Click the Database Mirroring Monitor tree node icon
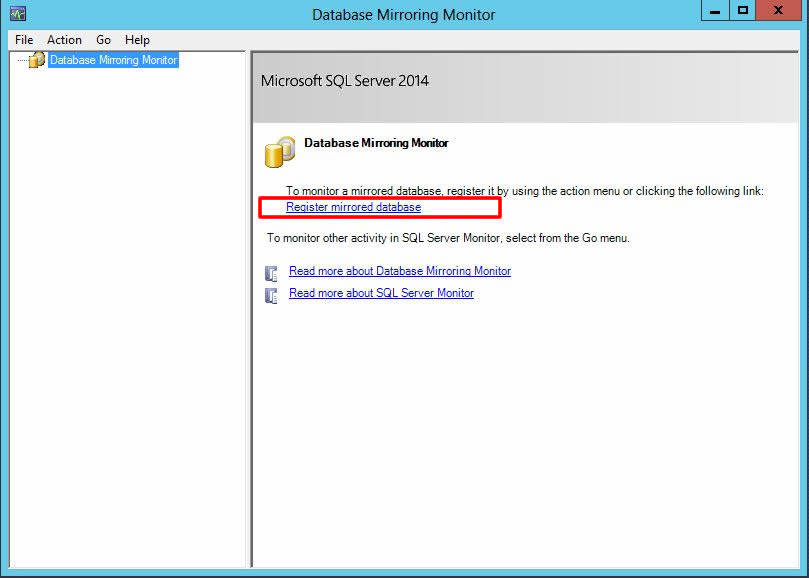The image size is (809, 578). click(x=37, y=60)
